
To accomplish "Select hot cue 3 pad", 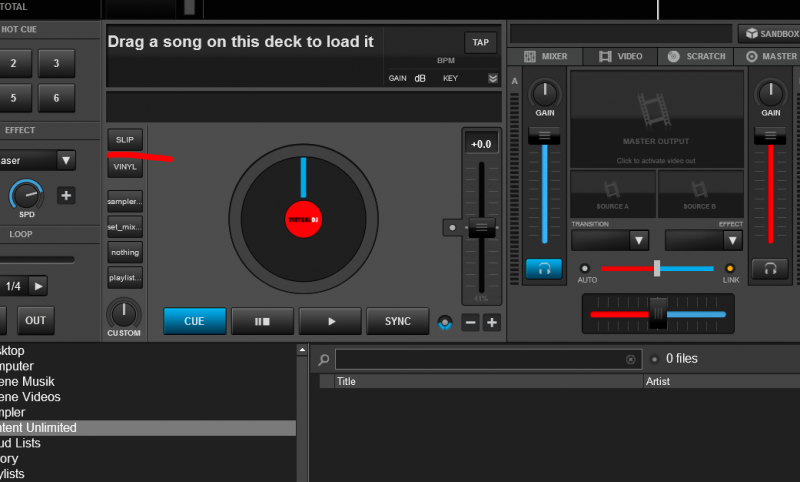I will 57,63.
